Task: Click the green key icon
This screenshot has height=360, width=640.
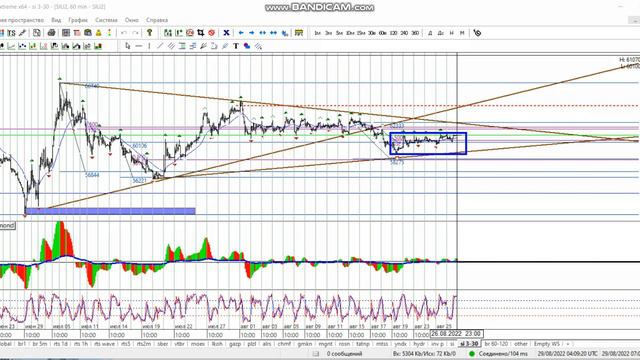Action: (x=150, y=33)
